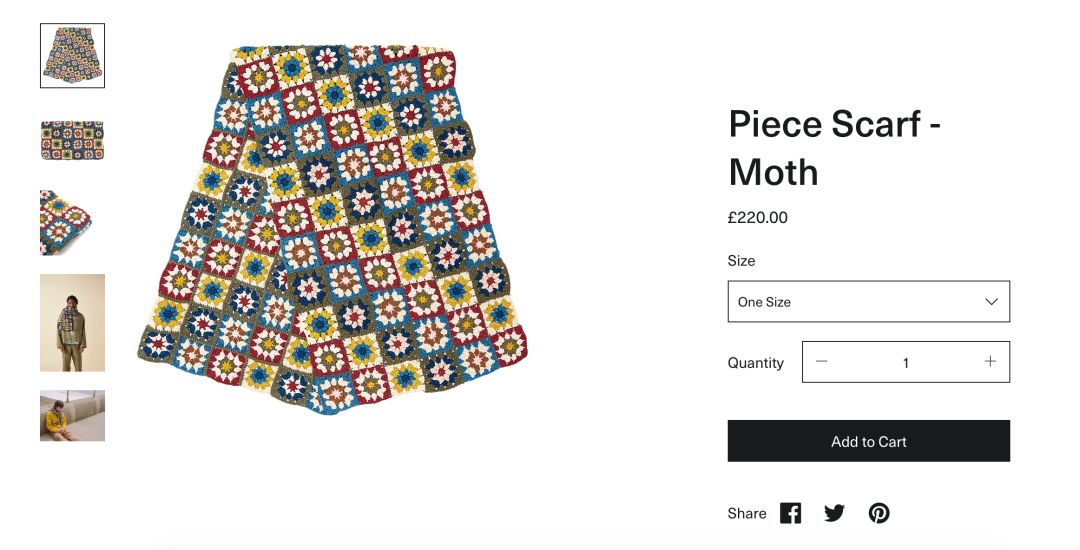Viewport: 1080px width, 550px height.
Task: Pin product to Pinterest
Action: coord(879,513)
